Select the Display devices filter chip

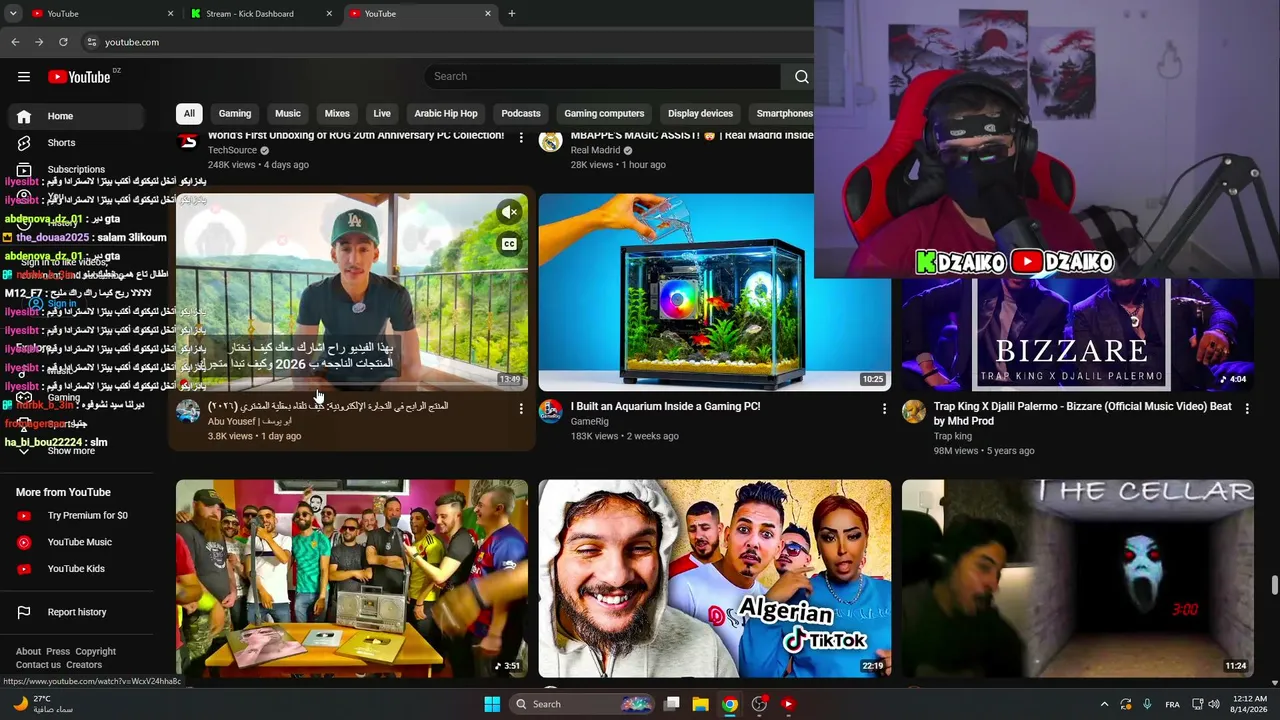pos(700,113)
